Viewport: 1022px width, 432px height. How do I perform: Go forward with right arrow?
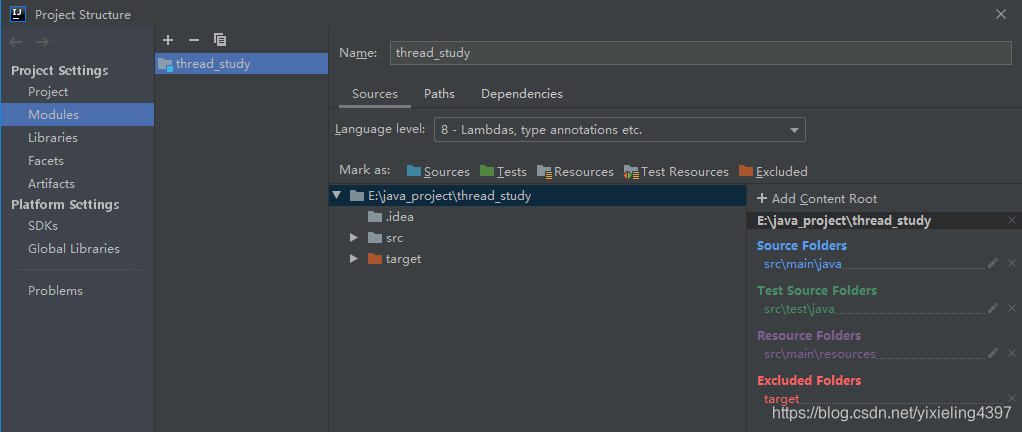click(42, 42)
